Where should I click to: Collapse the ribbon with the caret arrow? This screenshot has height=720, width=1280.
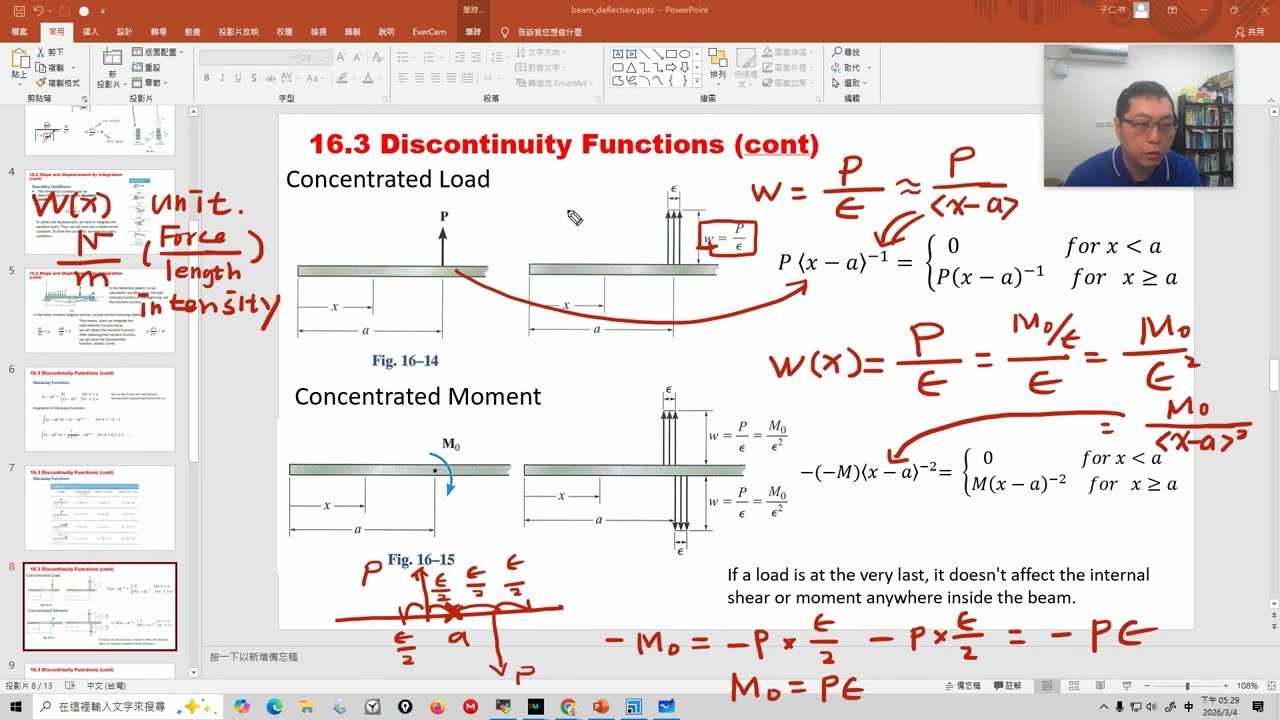[x=1271, y=98]
